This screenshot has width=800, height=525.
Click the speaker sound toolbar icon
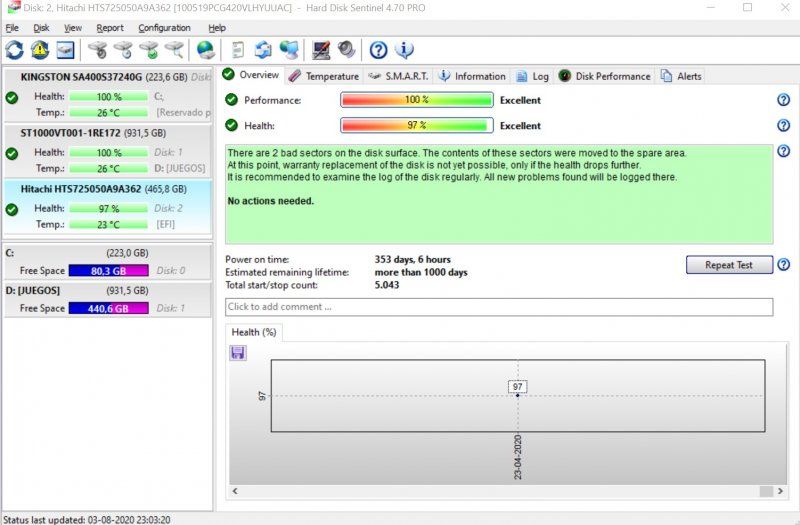(346, 50)
